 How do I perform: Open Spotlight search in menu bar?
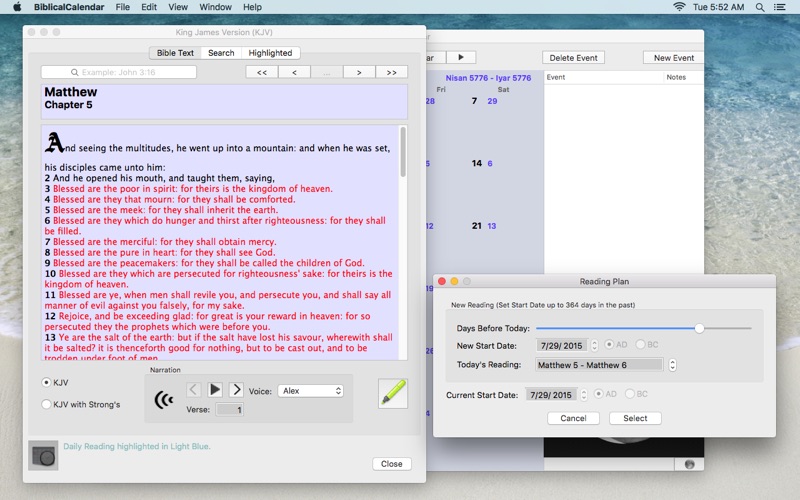[760, 7]
